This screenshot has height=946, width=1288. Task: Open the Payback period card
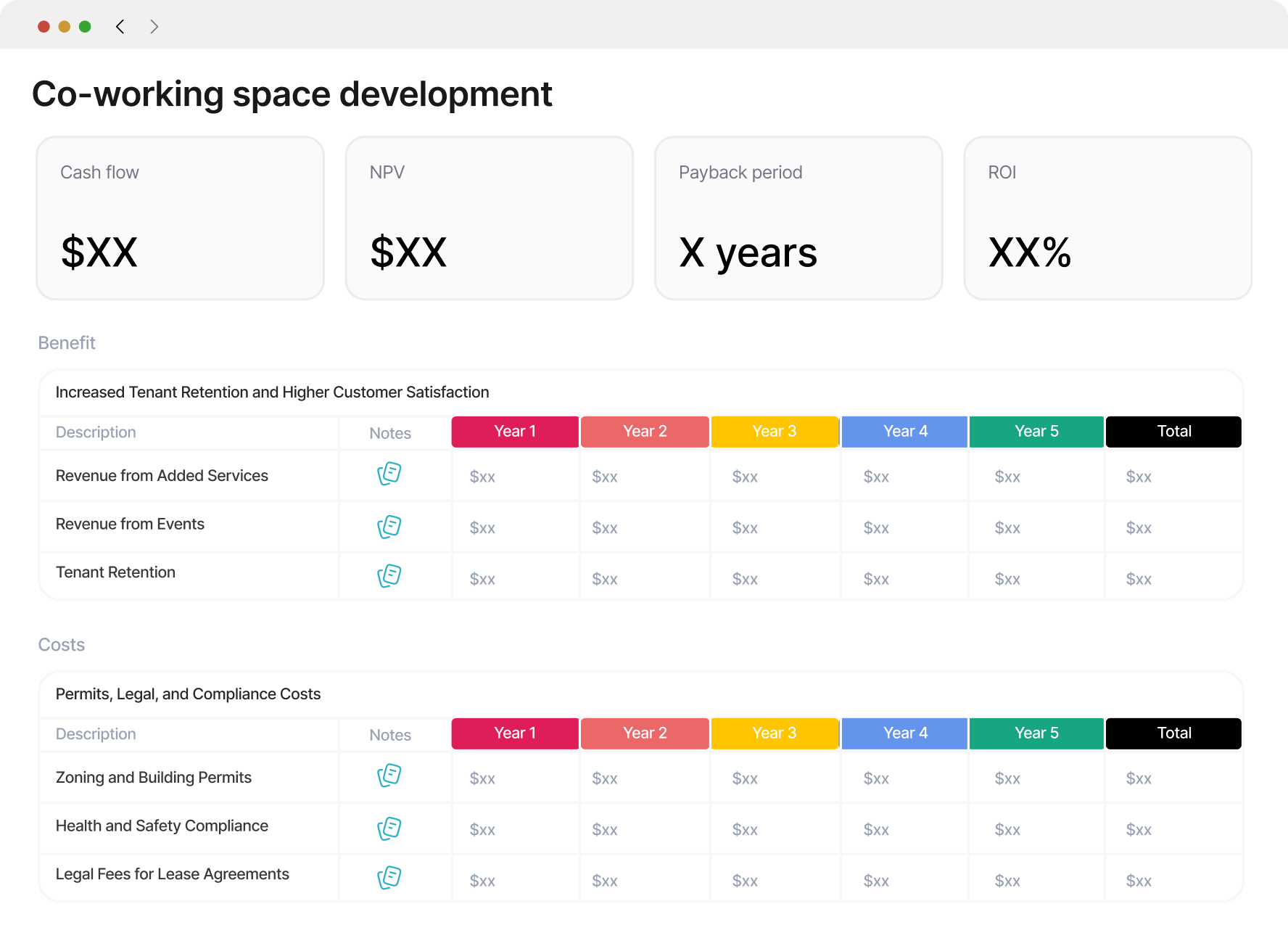[798, 218]
